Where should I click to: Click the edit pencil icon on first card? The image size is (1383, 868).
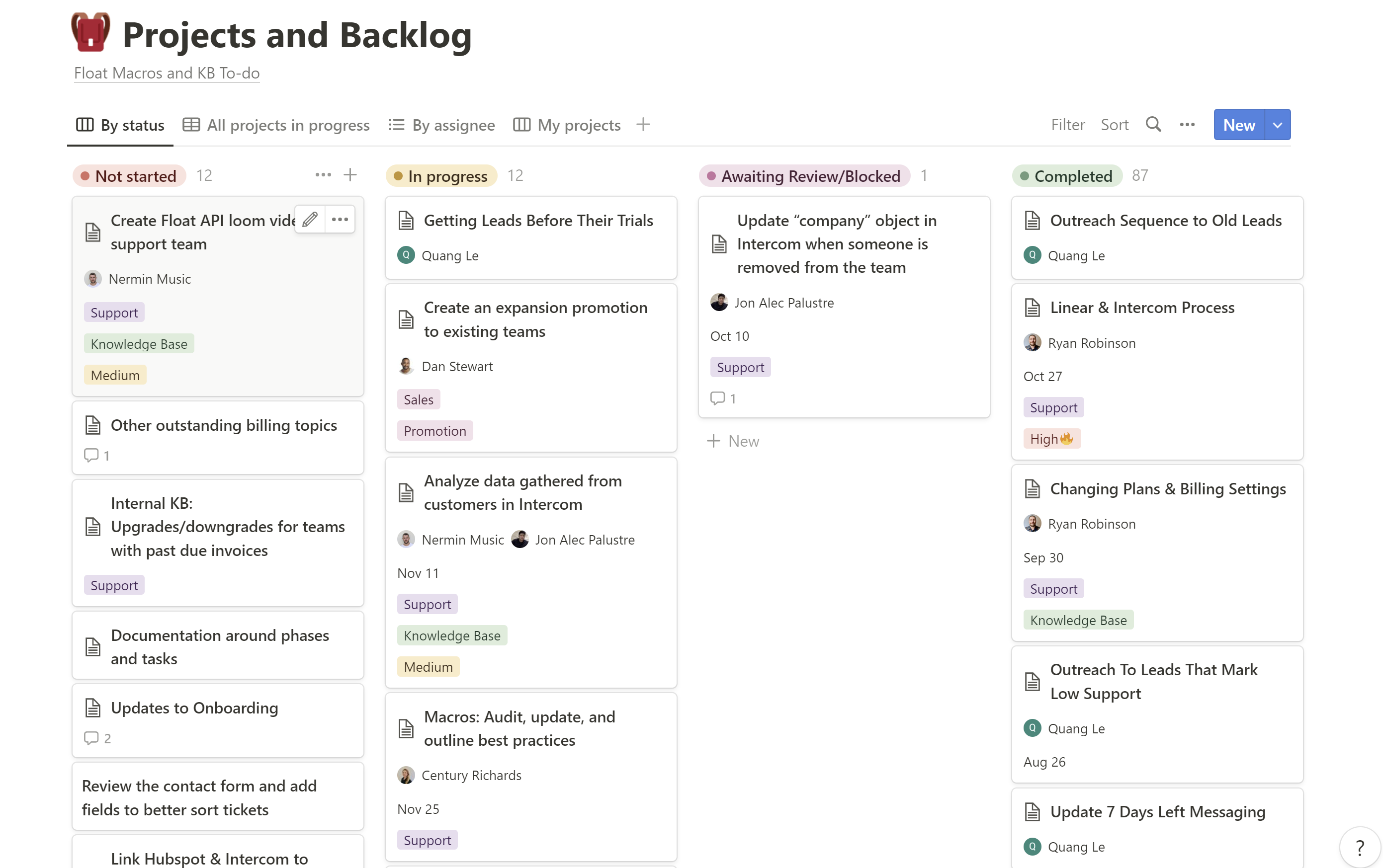(310, 219)
